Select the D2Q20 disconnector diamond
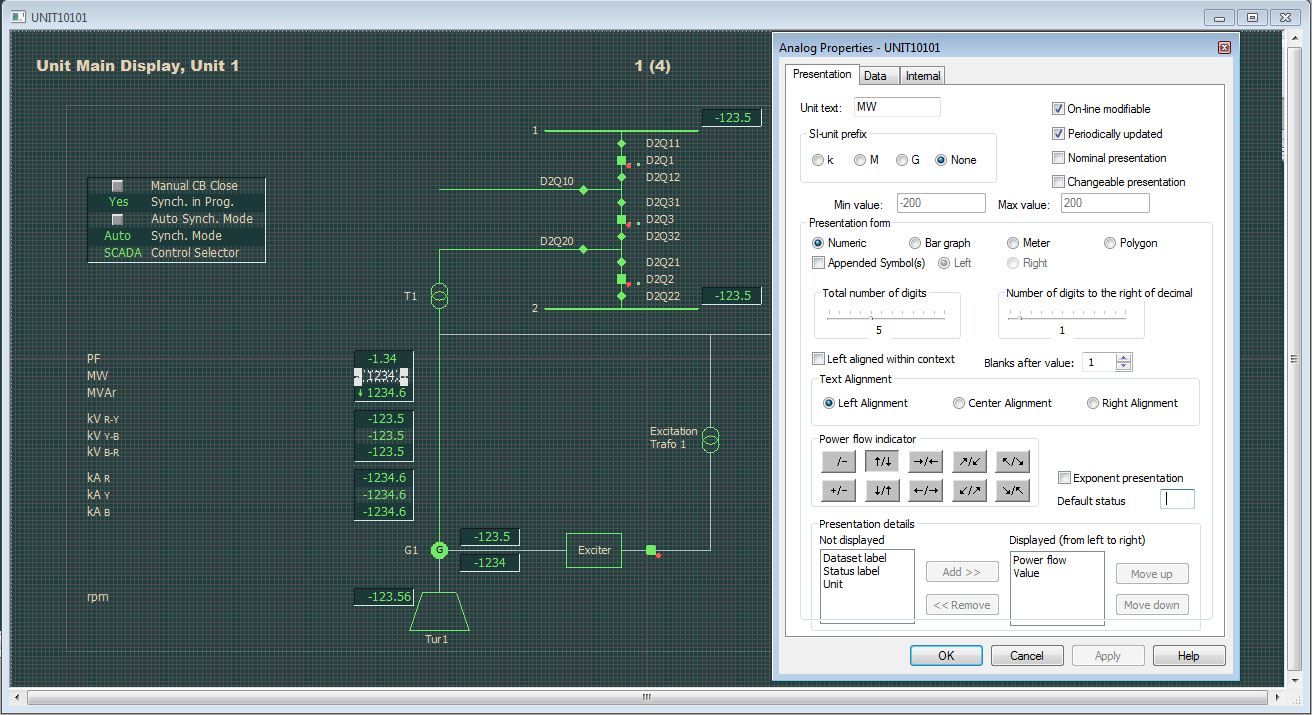The image size is (1312, 715). point(584,249)
